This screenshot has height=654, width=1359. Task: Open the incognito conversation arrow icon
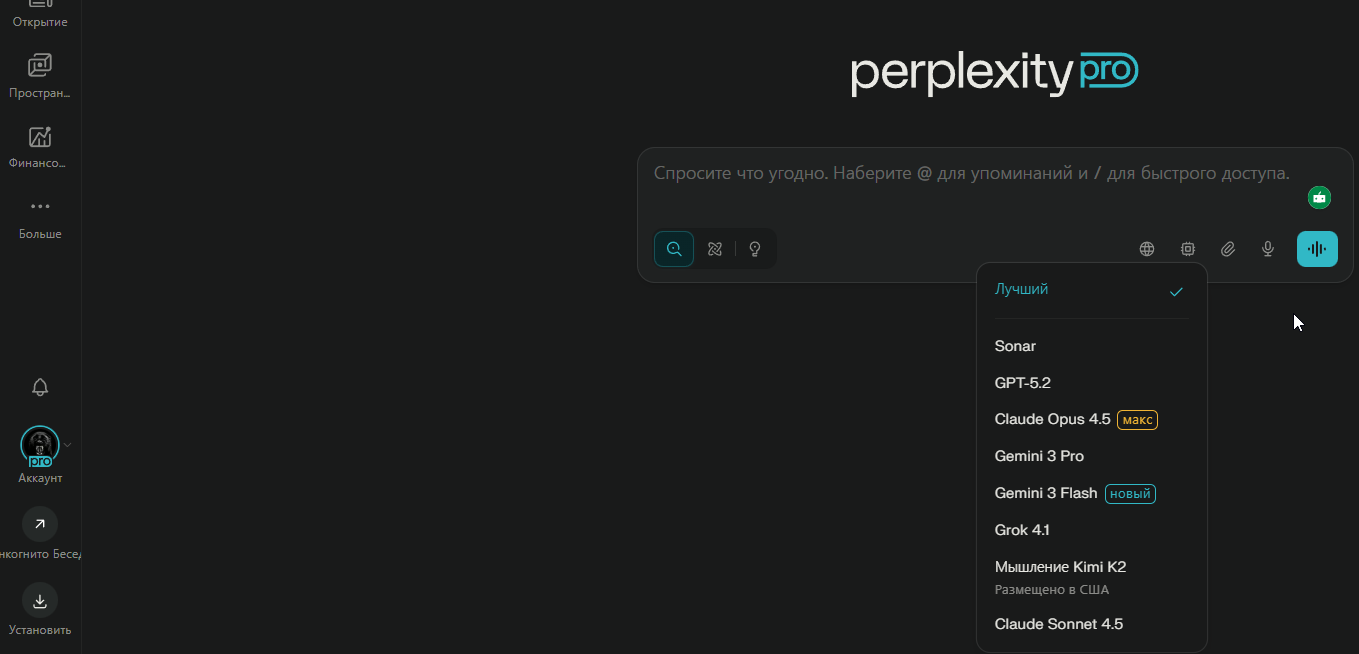[x=40, y=524]
